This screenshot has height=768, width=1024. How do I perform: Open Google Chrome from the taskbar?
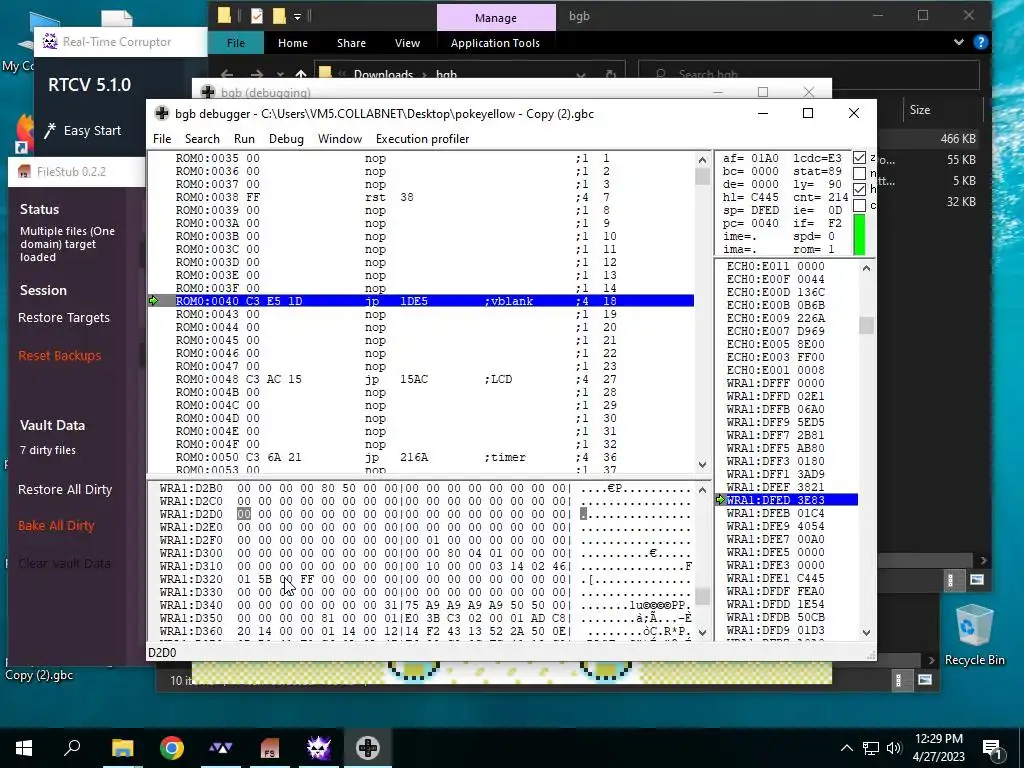coord(172,748)
